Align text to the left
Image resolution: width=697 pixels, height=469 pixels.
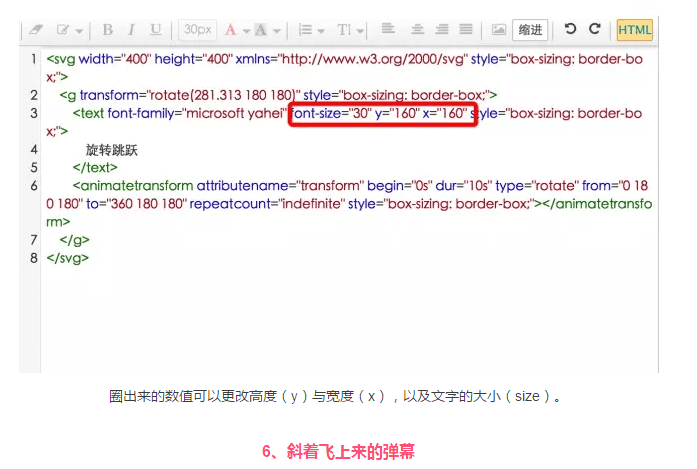[x=388, y=30]
